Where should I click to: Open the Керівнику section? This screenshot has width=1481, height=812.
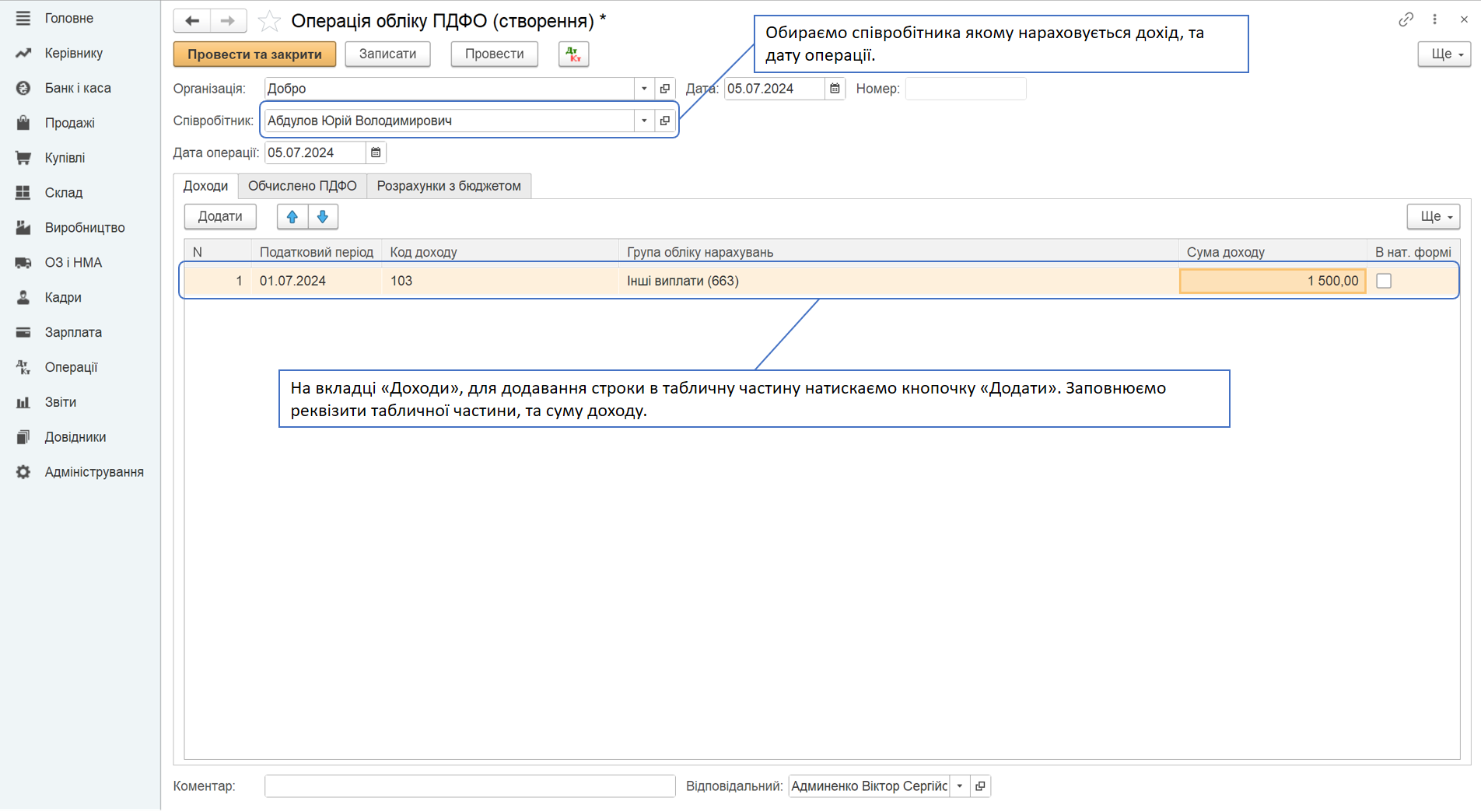pos(73,53)
